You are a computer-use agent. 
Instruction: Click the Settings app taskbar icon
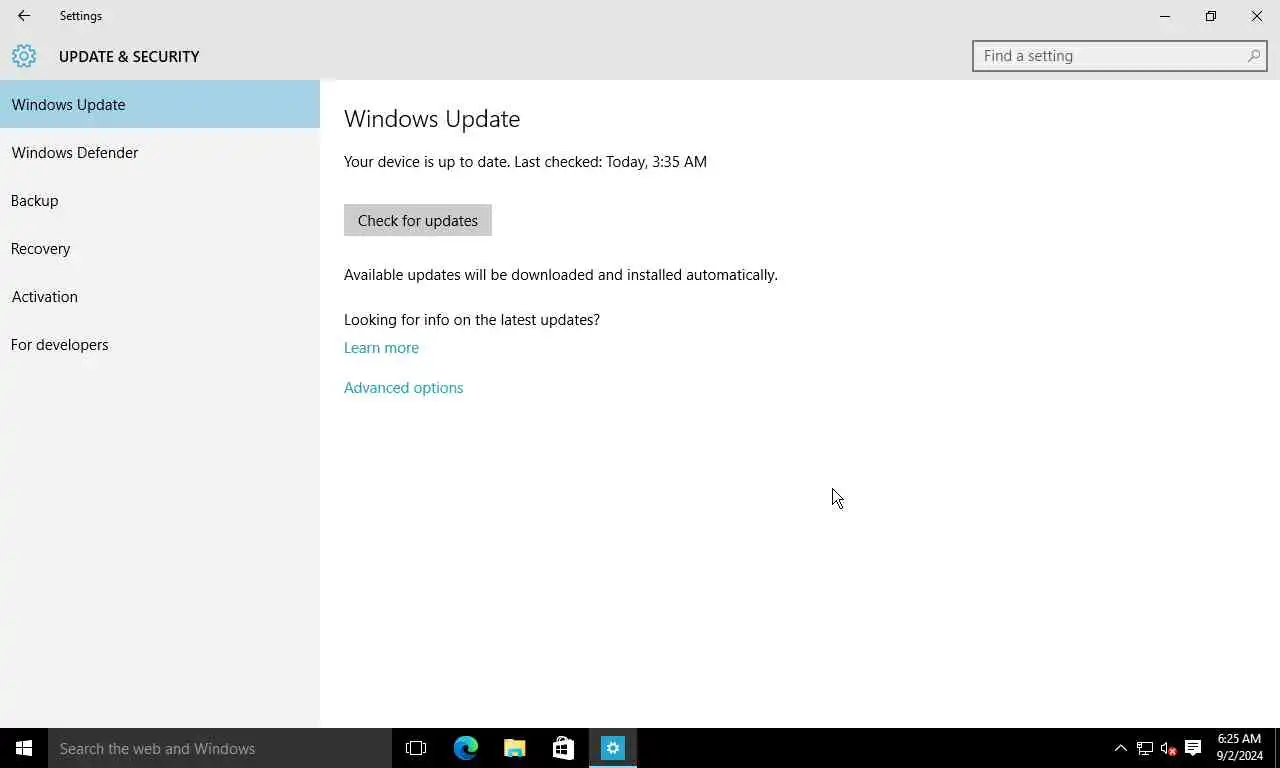[612, 748]
